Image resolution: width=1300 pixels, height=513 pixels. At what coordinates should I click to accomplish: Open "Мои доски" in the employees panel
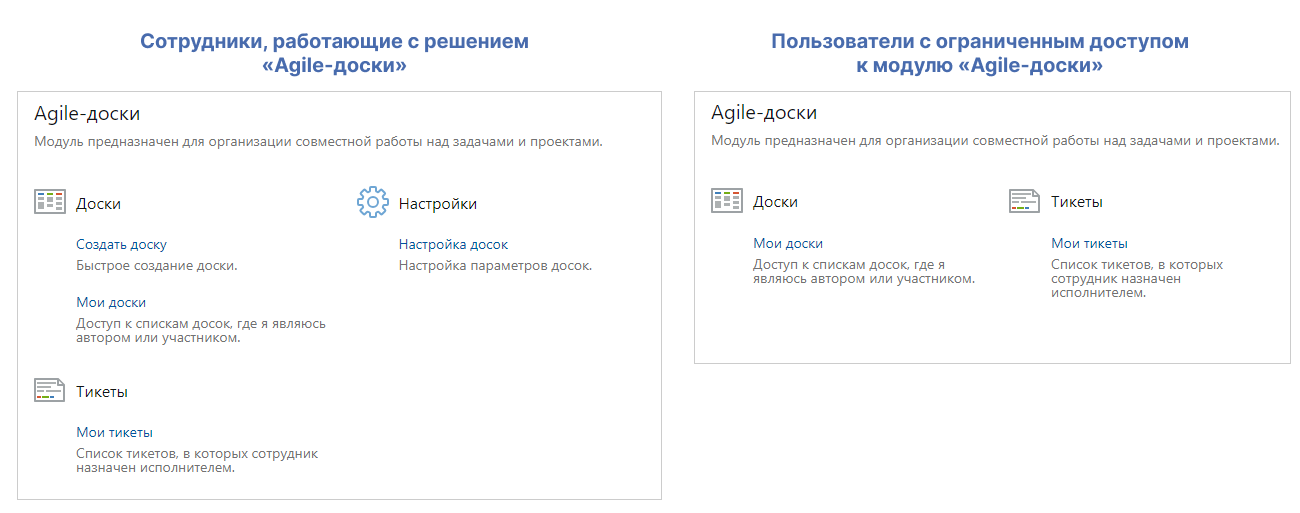111,302
